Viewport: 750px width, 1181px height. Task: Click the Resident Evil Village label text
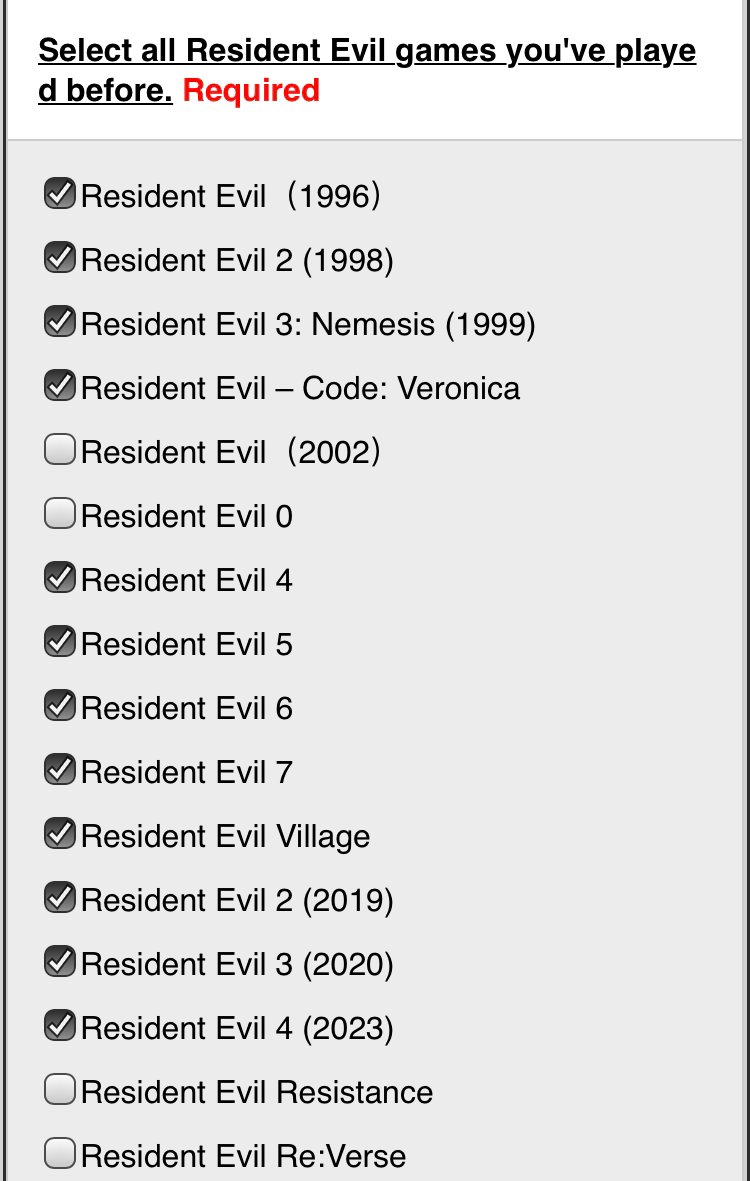pyautogui.click(x=225, y=837)
